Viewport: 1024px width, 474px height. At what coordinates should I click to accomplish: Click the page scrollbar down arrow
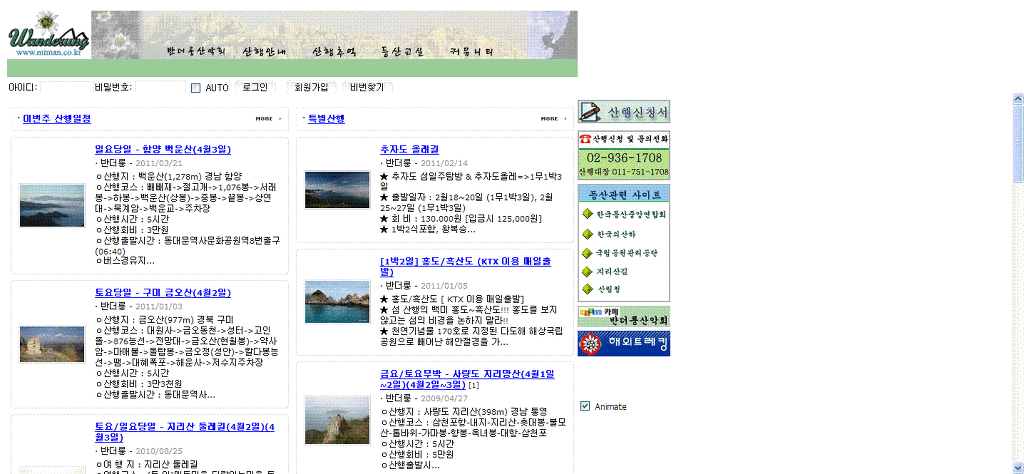(x=1018, y=468)
